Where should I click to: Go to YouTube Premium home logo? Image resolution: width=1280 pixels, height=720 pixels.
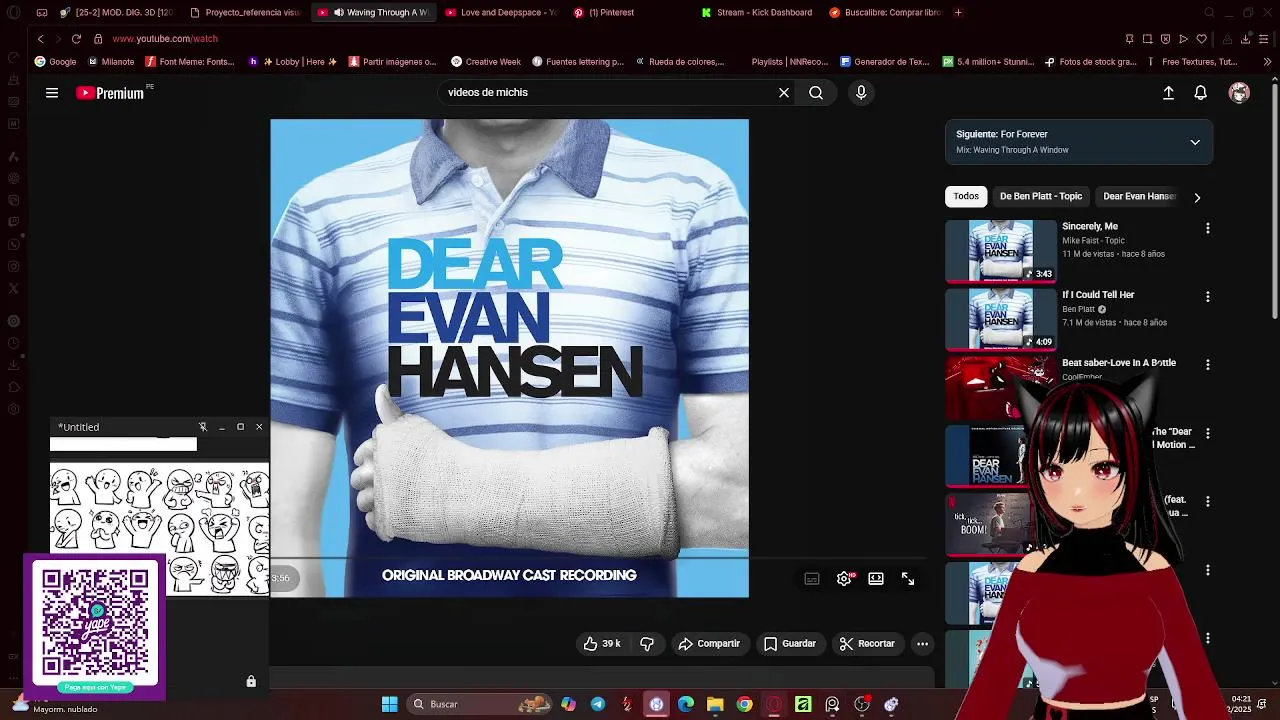[113, 93]
